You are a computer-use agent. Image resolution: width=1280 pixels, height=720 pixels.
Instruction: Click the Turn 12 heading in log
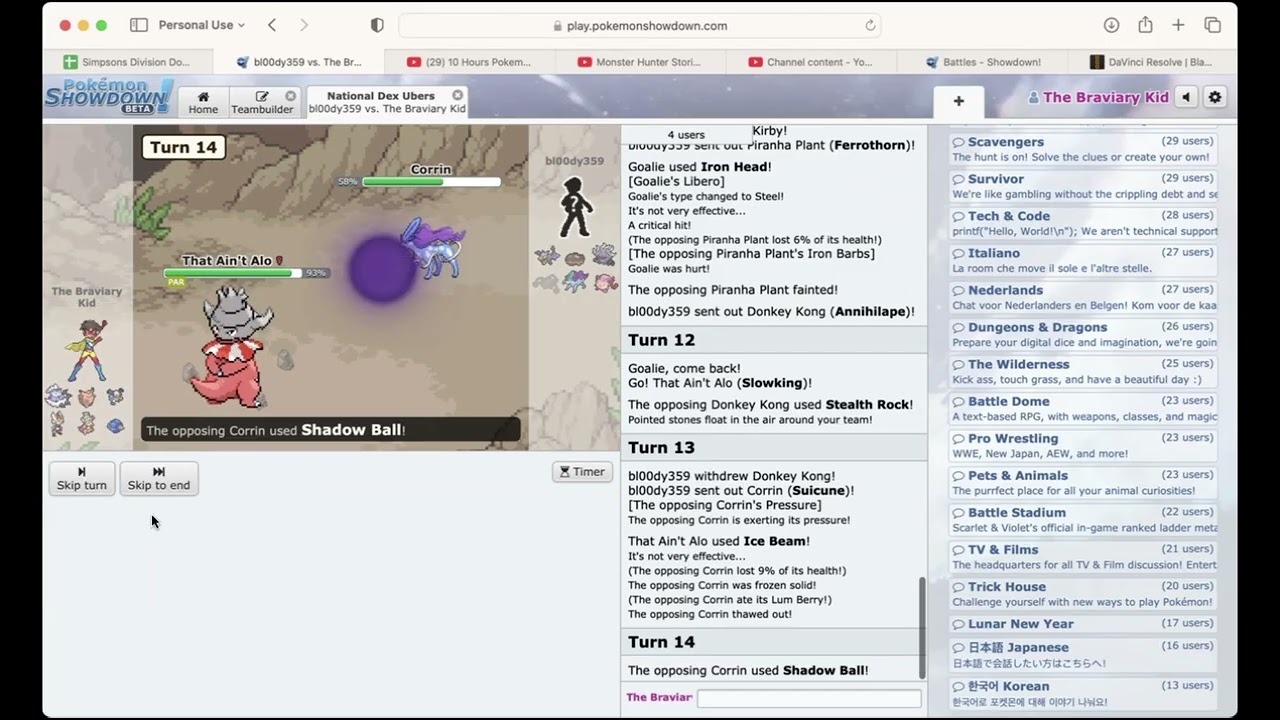[661, 340]
